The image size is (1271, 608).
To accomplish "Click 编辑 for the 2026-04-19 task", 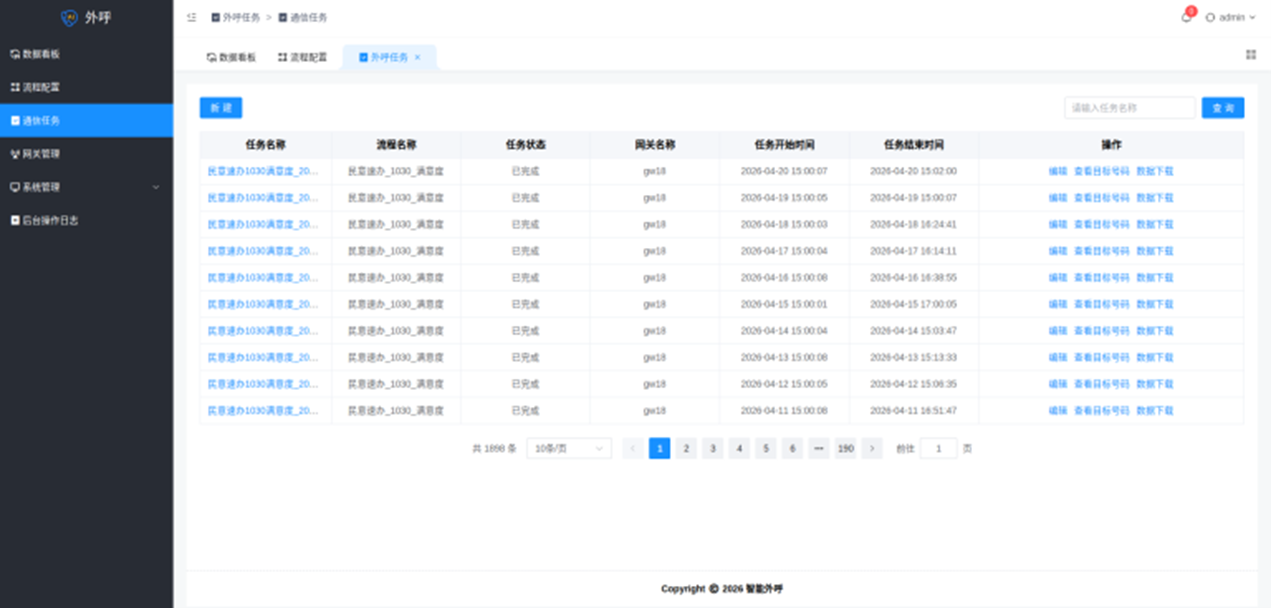I will click(1058, 198).
